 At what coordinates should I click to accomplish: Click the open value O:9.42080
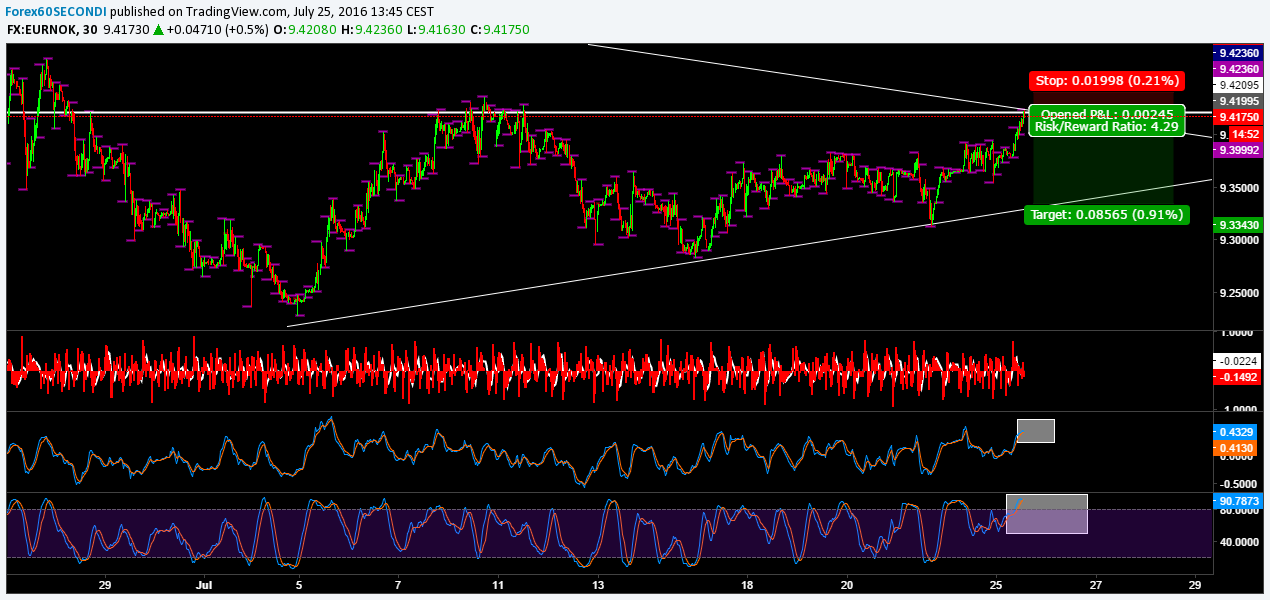306,30
